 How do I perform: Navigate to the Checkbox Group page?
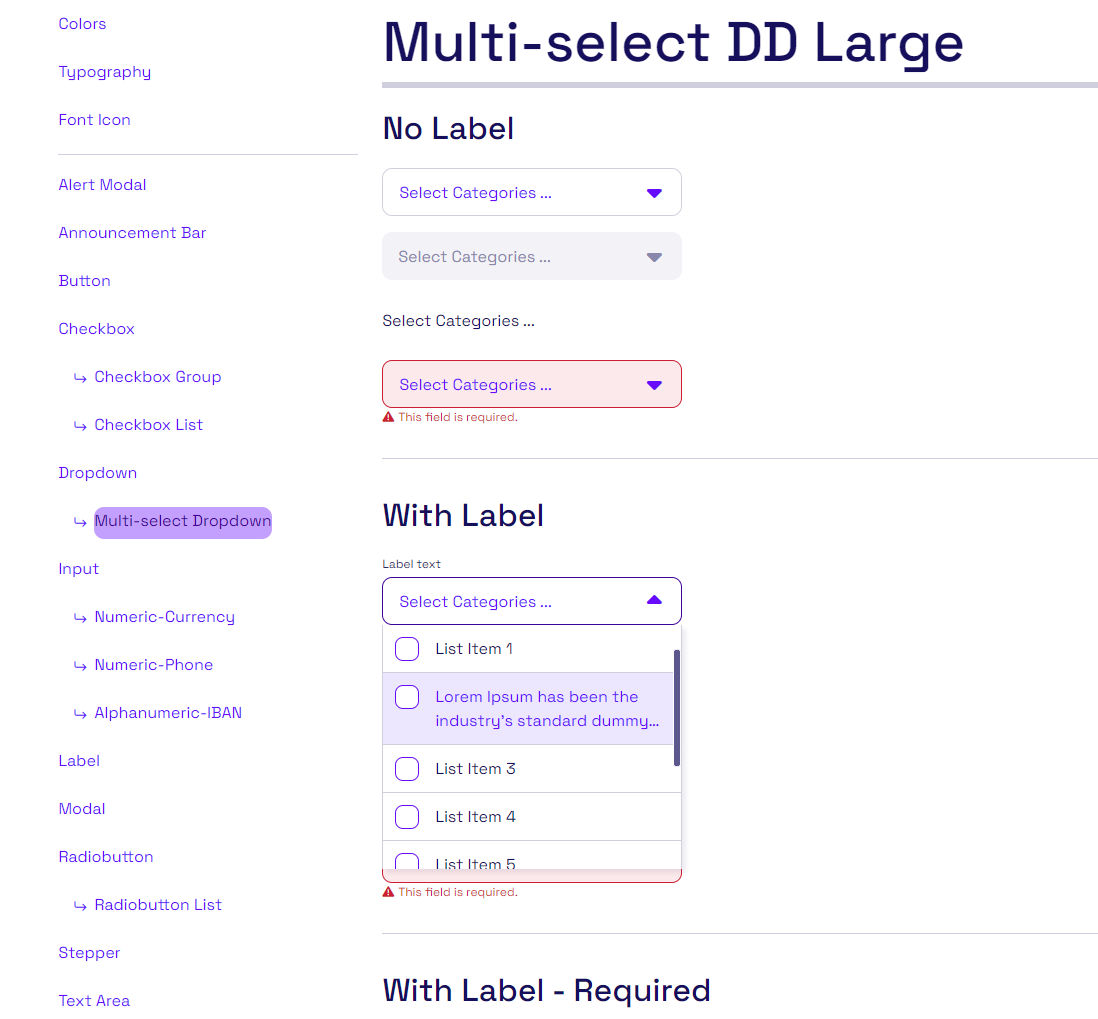click(158, 376)
